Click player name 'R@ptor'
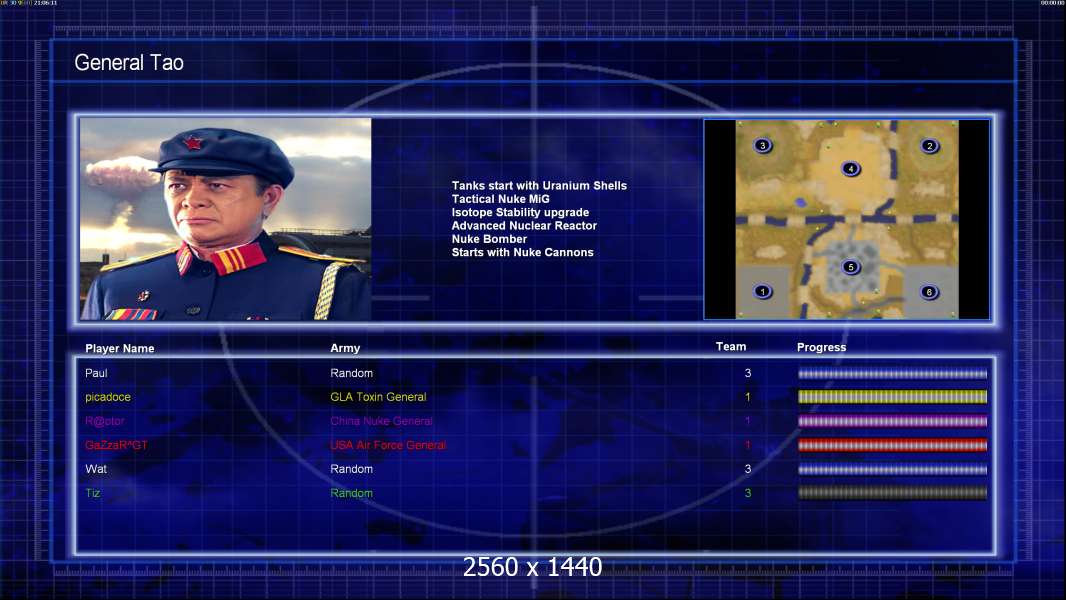The height and width of the screenshot is (600, 1066). click(x=105, y=421)
